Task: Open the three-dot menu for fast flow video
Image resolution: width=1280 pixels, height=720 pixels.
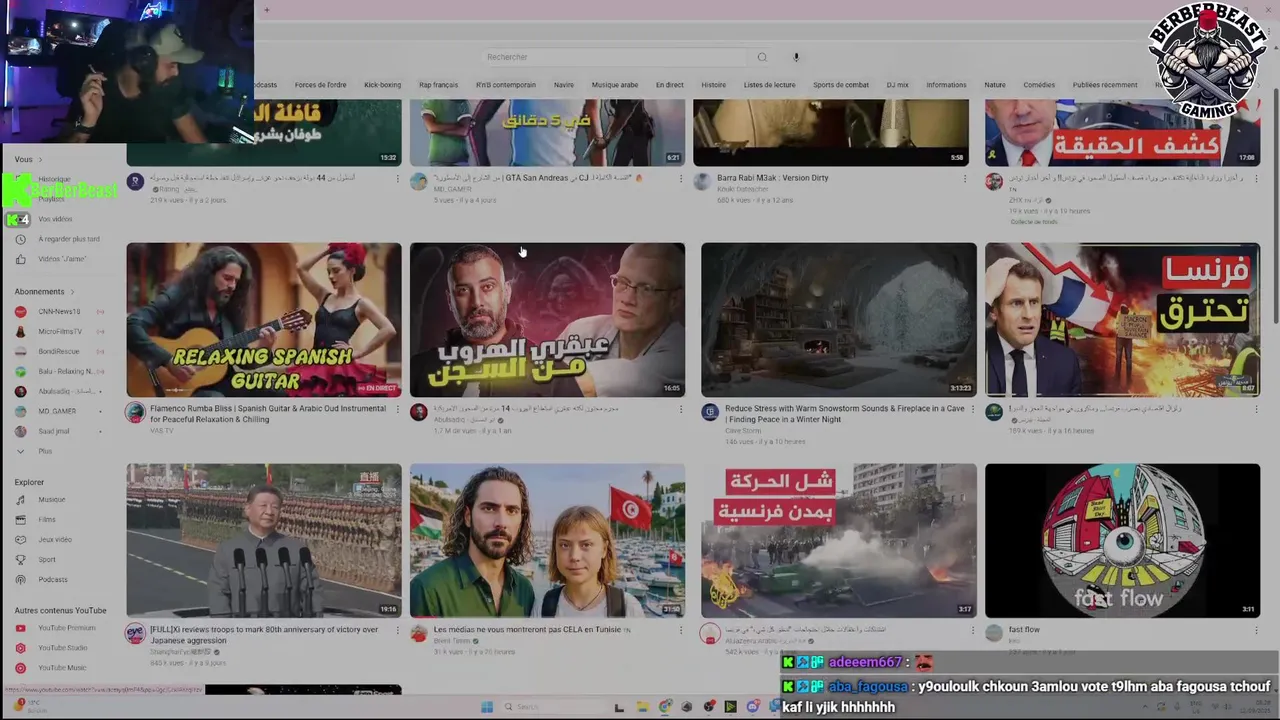Action: point(1256,630)
